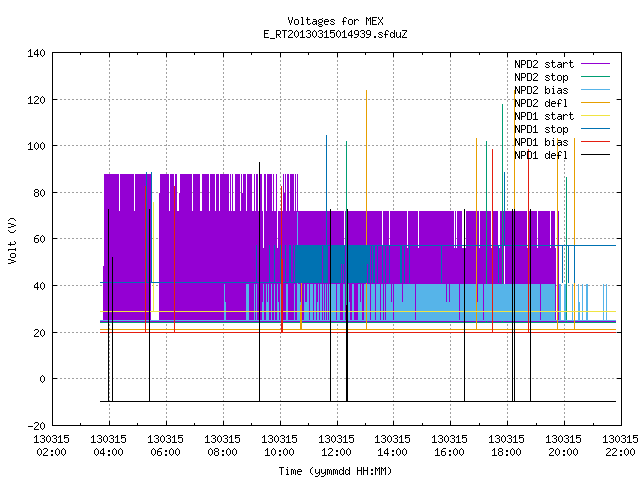Screen dimensions: 640x480
Task: Click the 'NPD1 defl' legend label
Action: pyautogui.click(x=541, y=156)
